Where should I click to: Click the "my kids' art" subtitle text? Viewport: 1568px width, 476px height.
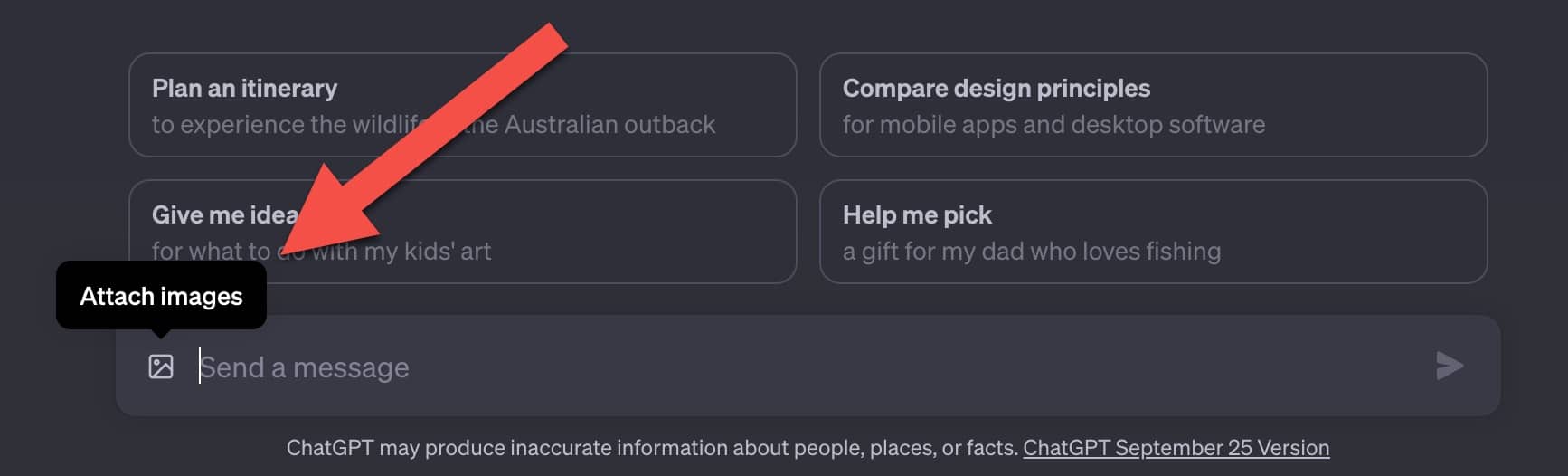[x=427, y=251]
